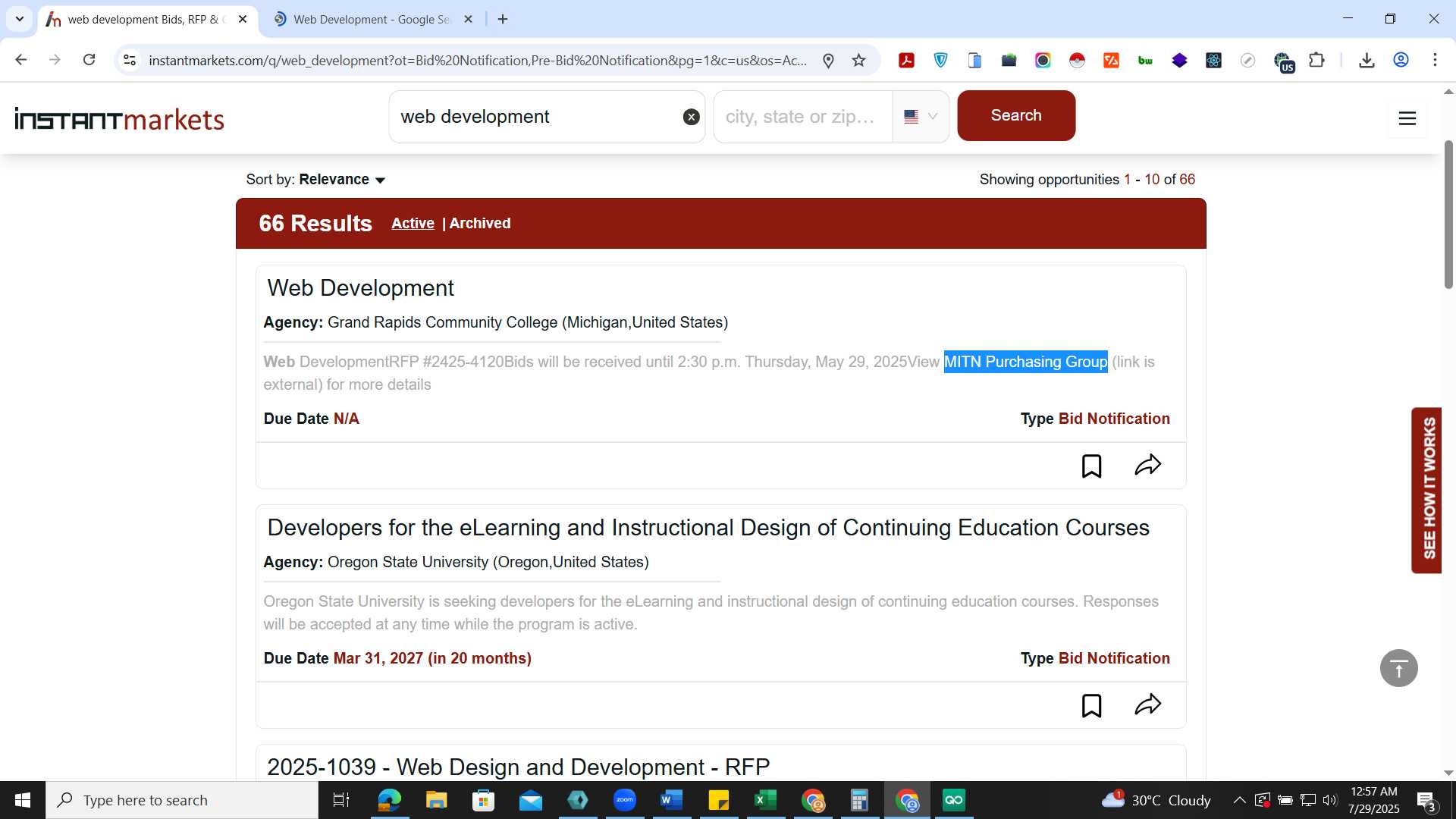Screen dimensions: 1456x819
Task: Open File Explorer from the taskbar
Action: point(436,800)
